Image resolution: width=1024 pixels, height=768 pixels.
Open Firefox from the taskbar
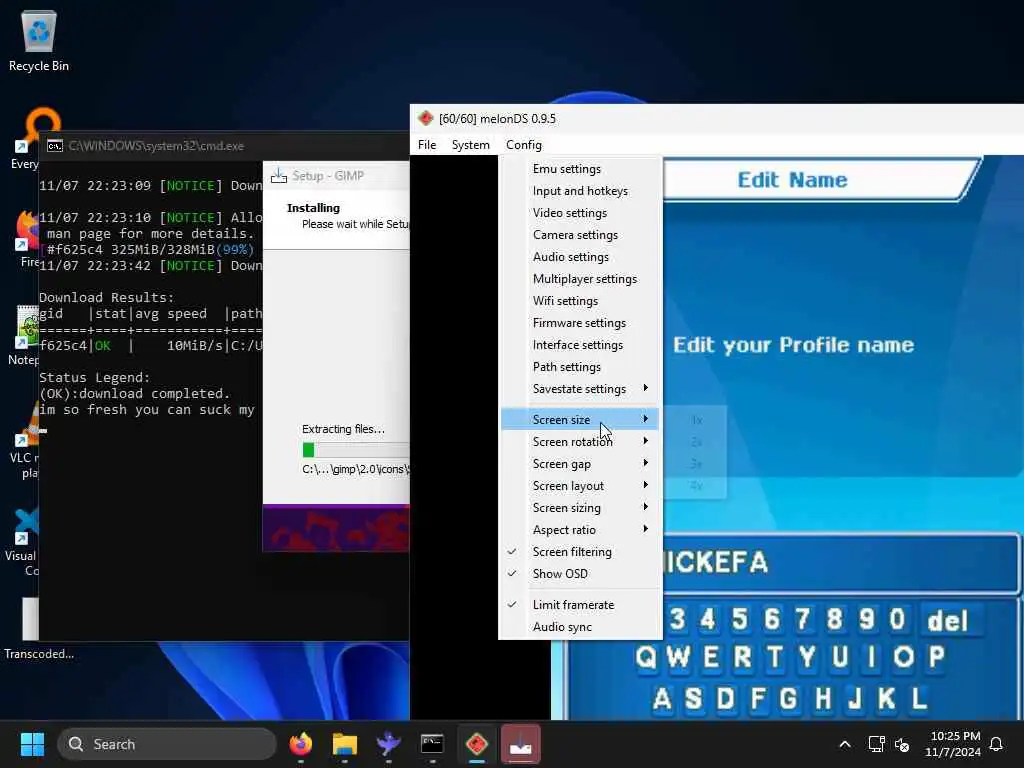pyautogui.click(x=300, y=744)
